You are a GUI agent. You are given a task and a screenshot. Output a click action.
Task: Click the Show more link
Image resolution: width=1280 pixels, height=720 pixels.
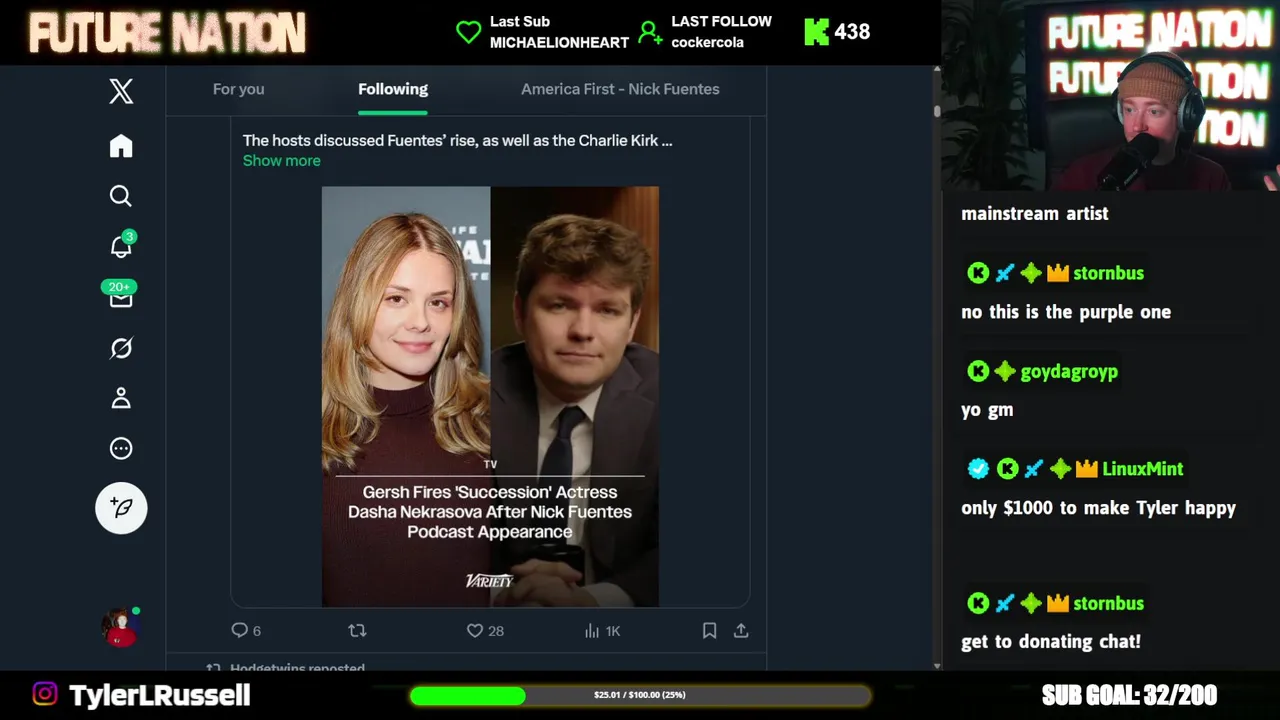pos(282,160)
